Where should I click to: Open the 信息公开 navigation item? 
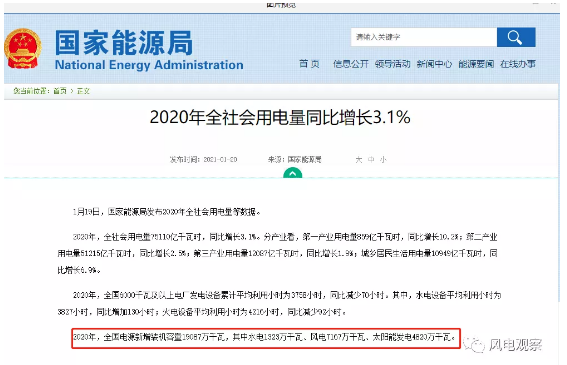click(x=350, y=64)
